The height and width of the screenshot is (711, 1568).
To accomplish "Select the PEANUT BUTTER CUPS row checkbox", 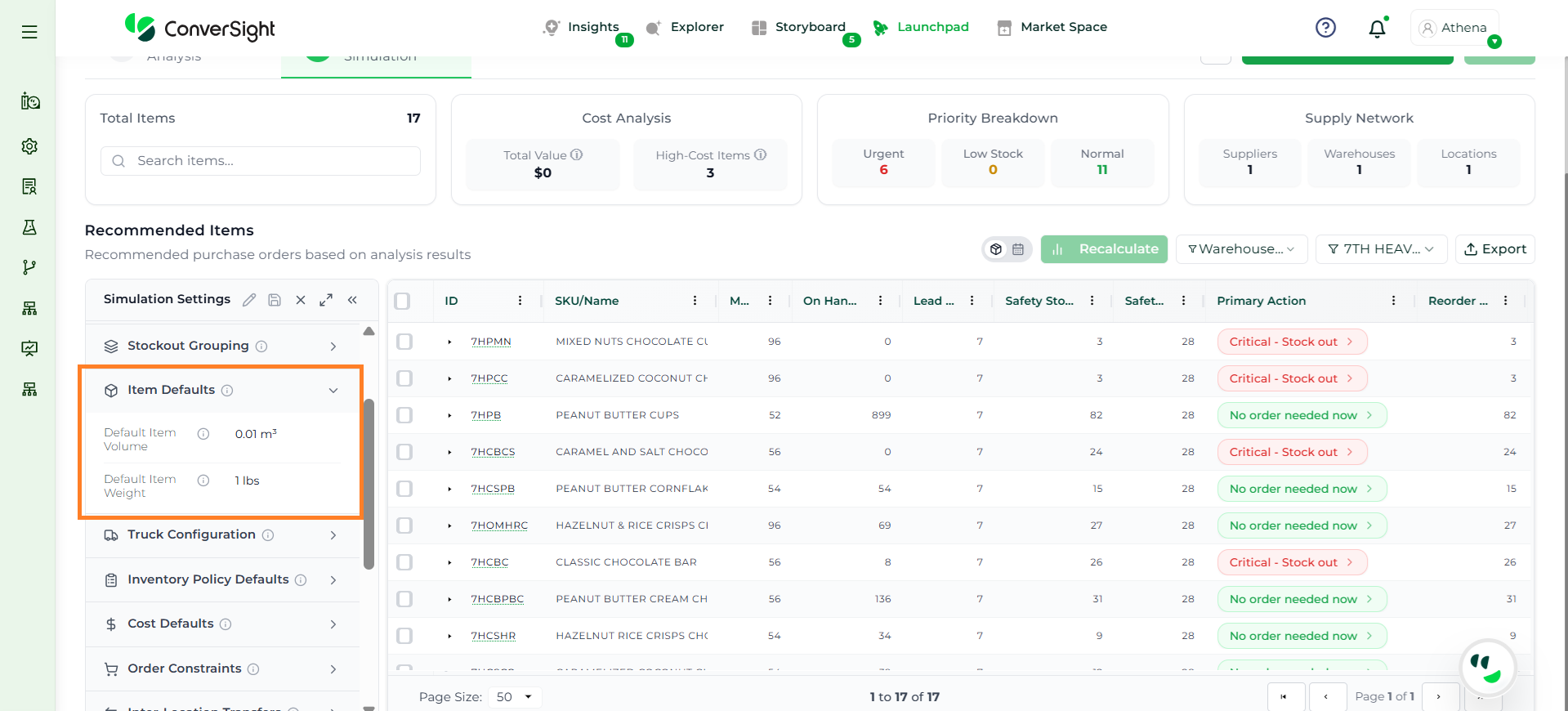I will [404, 415].
